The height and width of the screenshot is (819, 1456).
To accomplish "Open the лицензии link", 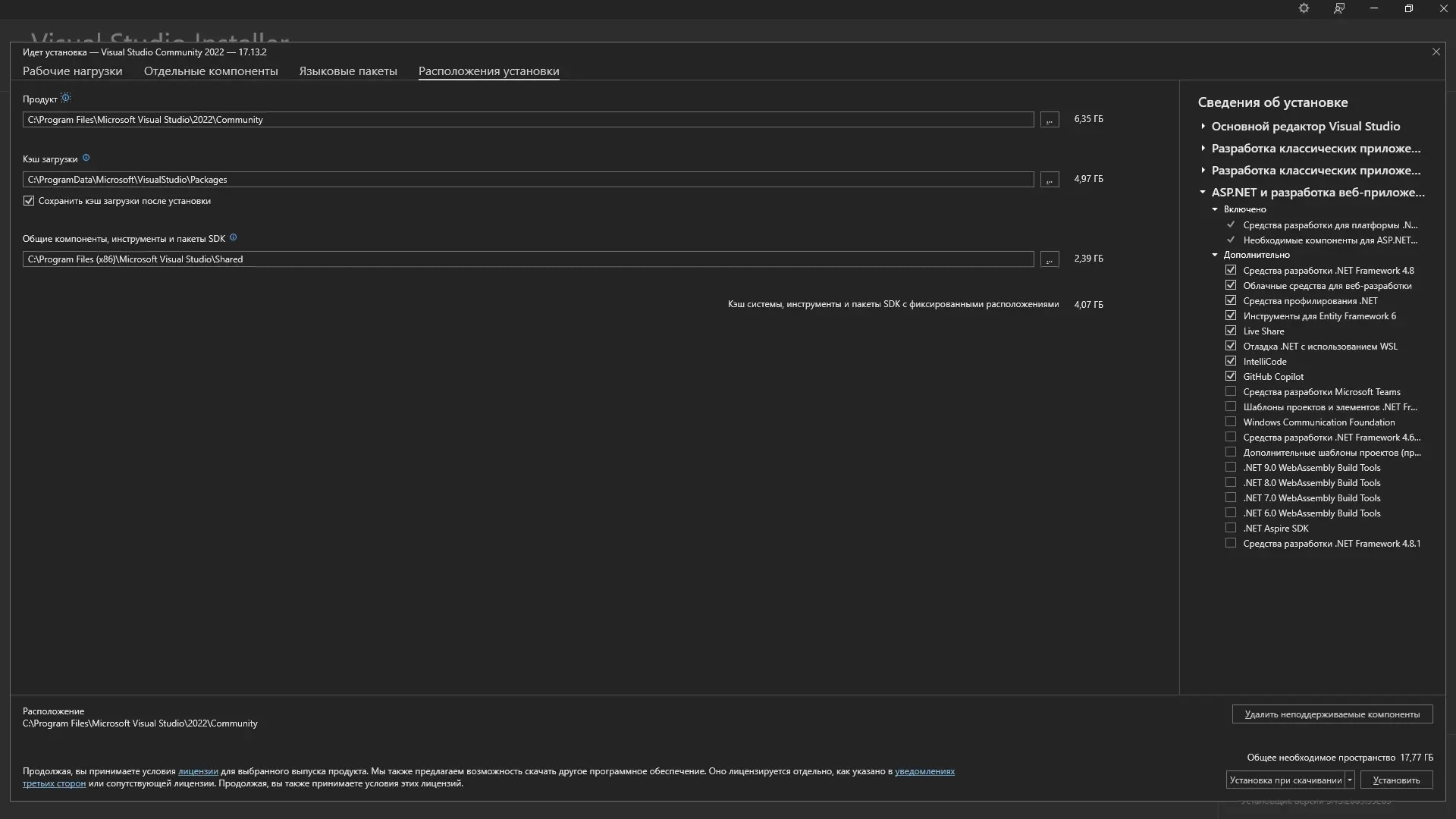I will click(x=198, y=771).
